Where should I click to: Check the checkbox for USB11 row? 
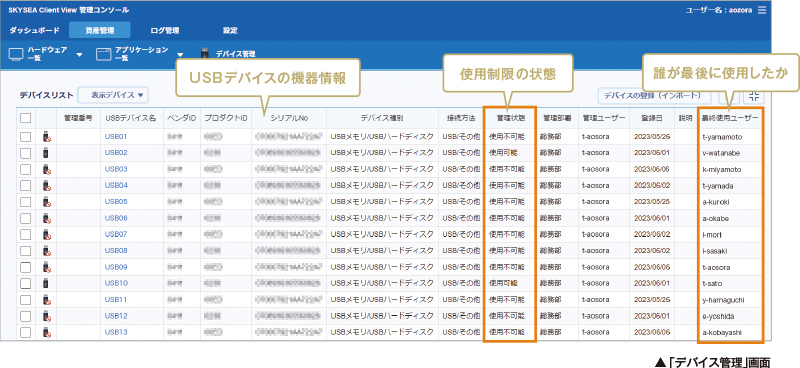(26, 300)
